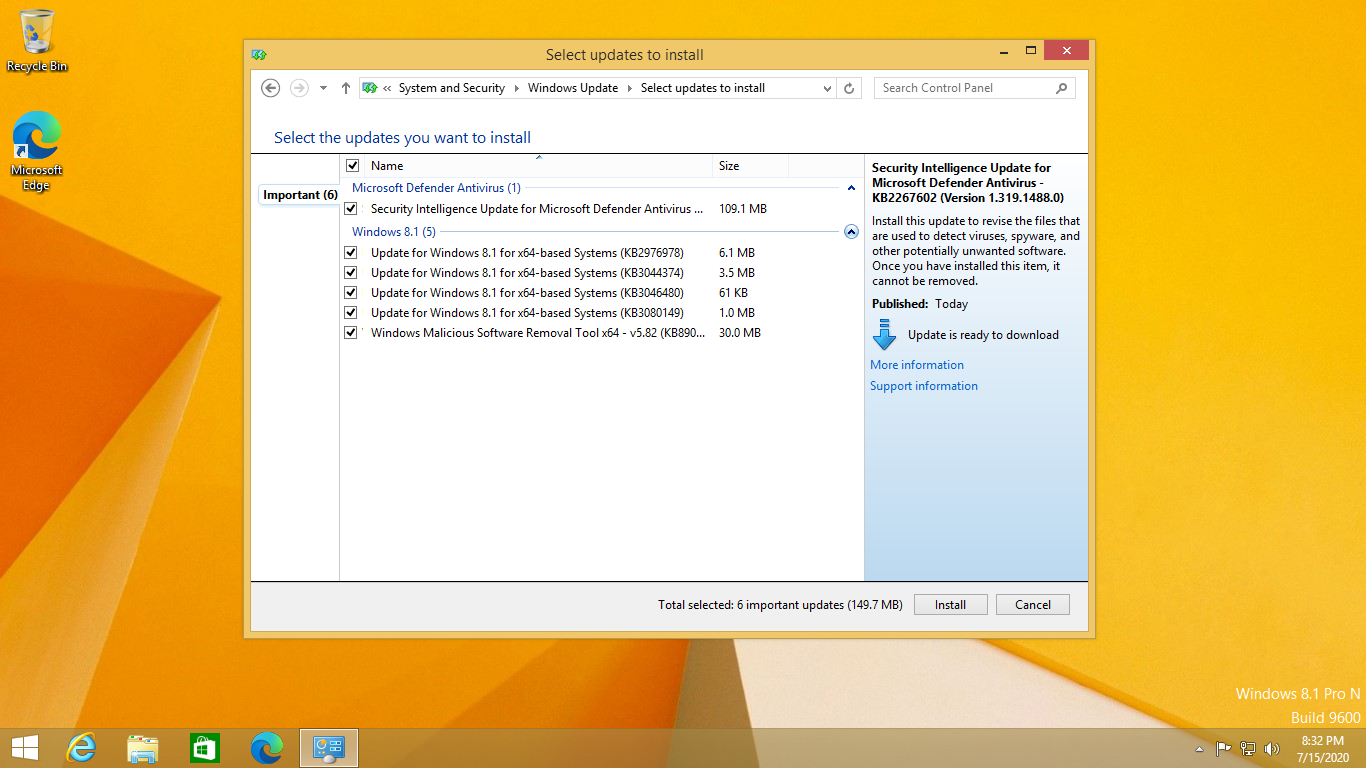Image resolution: width=1366 pixels, height=768 pixels.
Task: Open the Action Center flag icon
Action: tap(1223, 748)
